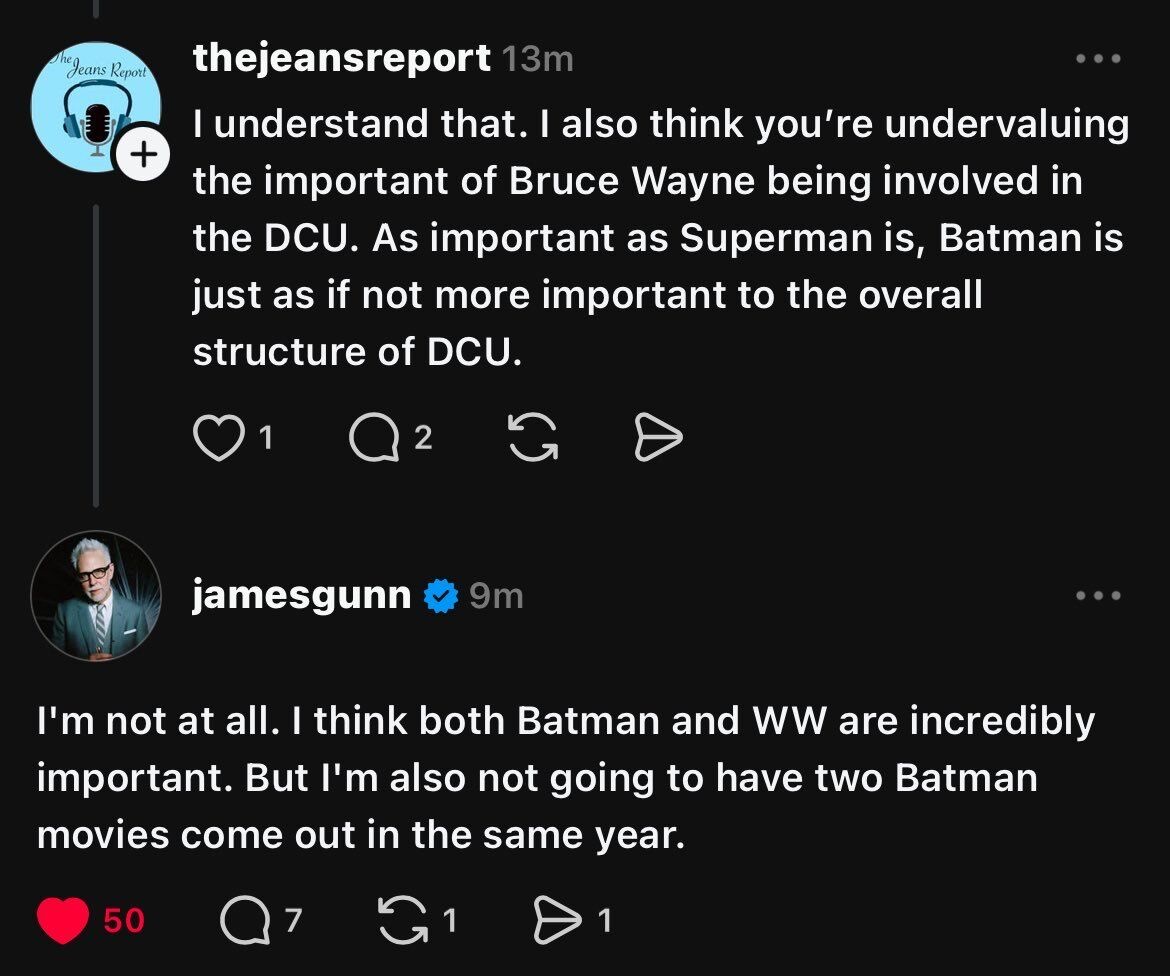Screen dimensions: 1170x976
Task: Open thejeansreport's post text about Bruce Wayne
Action: click(x=658, y=238)
